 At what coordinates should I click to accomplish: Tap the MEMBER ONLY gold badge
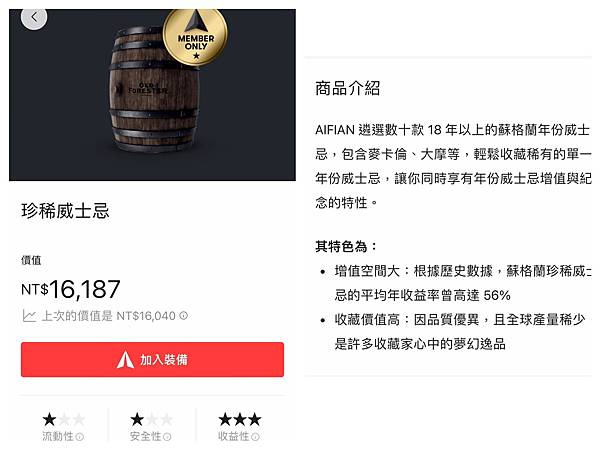point(195,37)
